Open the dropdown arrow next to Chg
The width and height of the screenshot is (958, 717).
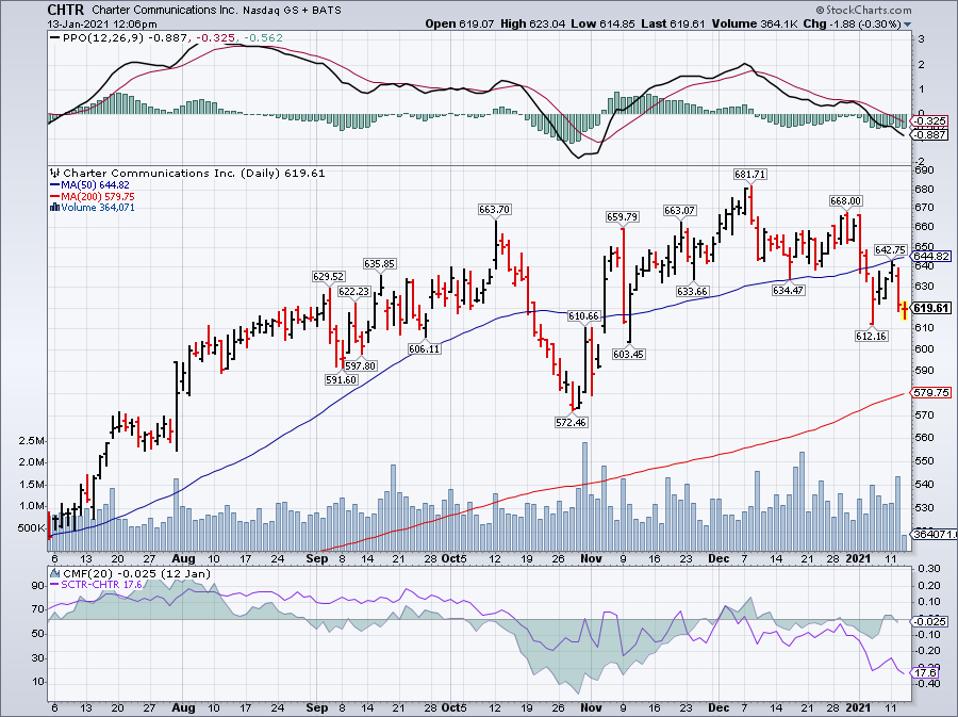click(907, 24)
